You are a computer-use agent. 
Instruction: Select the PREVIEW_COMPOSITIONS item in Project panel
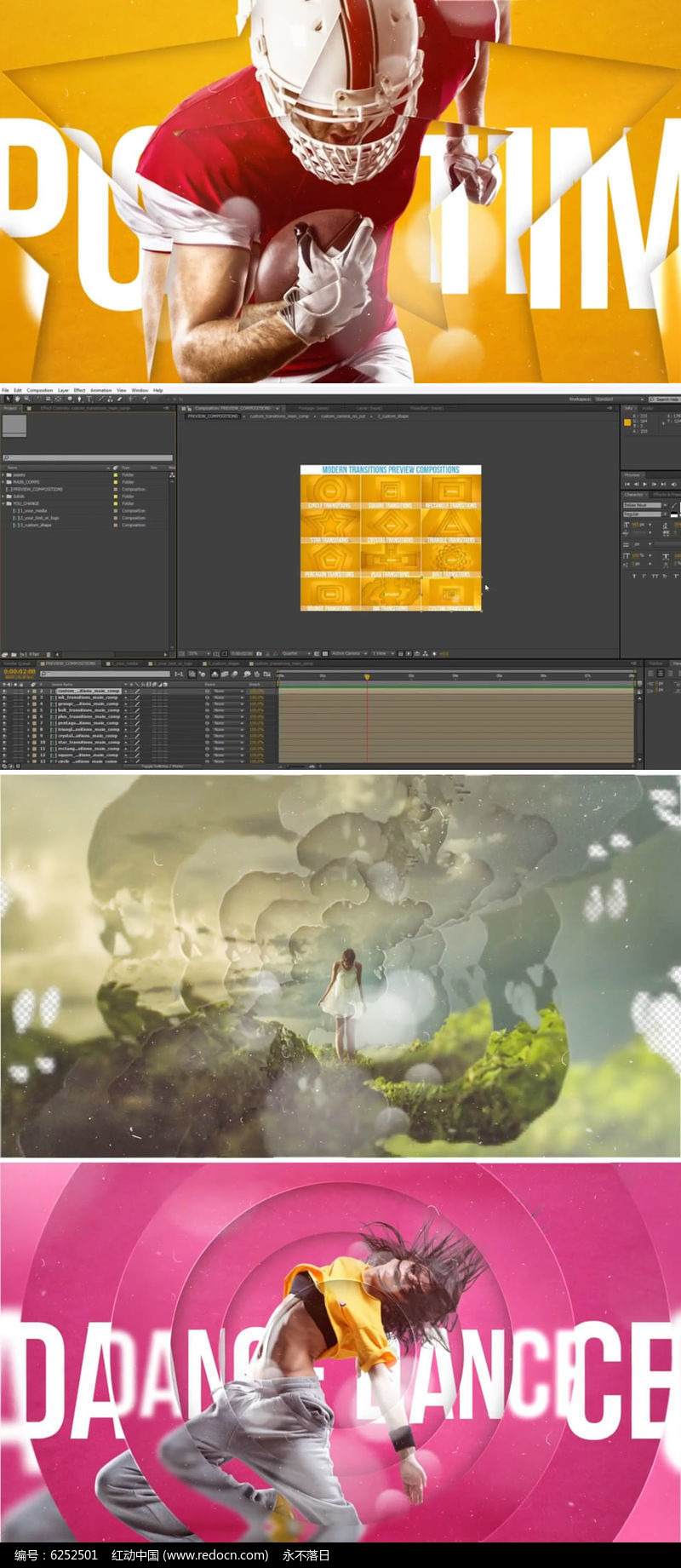37,489
